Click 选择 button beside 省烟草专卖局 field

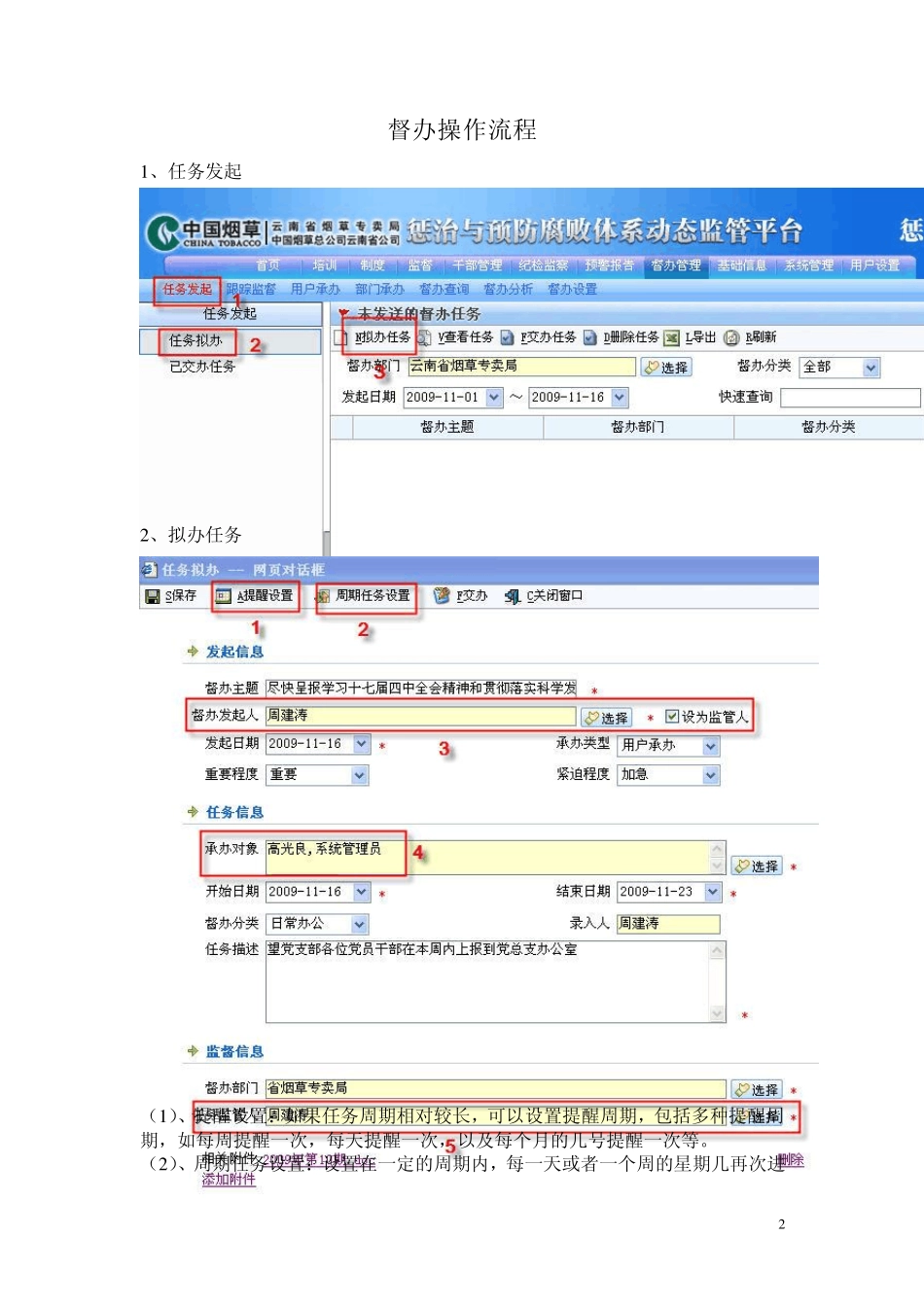[x=757, y=1091]
